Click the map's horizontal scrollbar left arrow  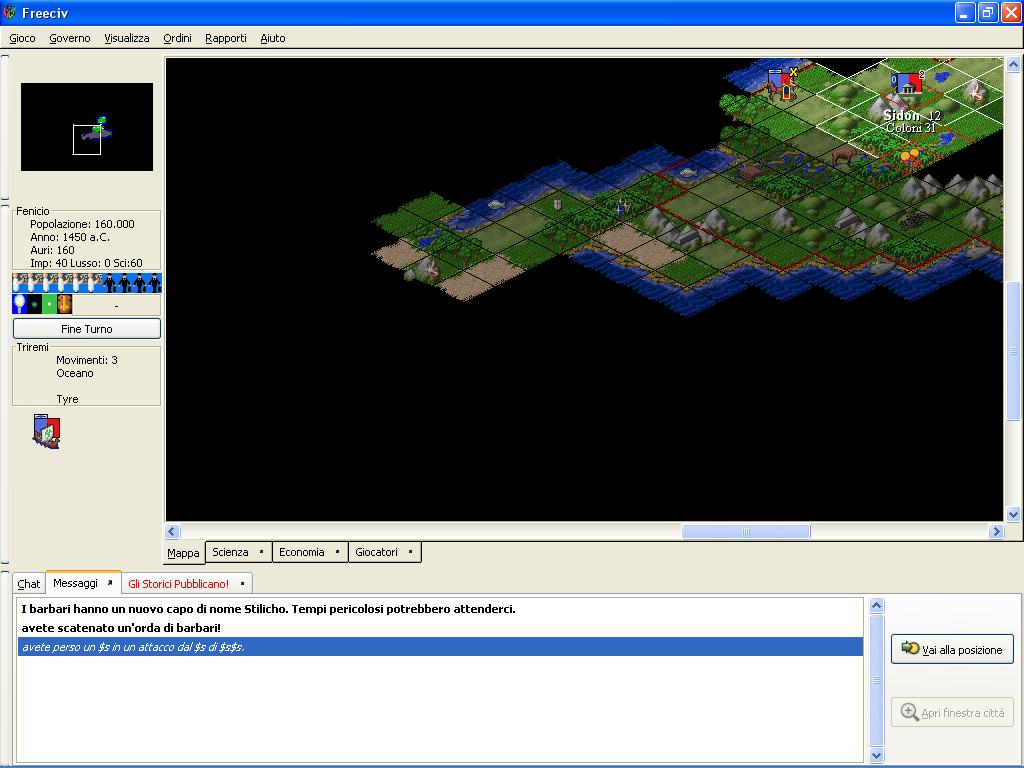click(x=172, y=532)
